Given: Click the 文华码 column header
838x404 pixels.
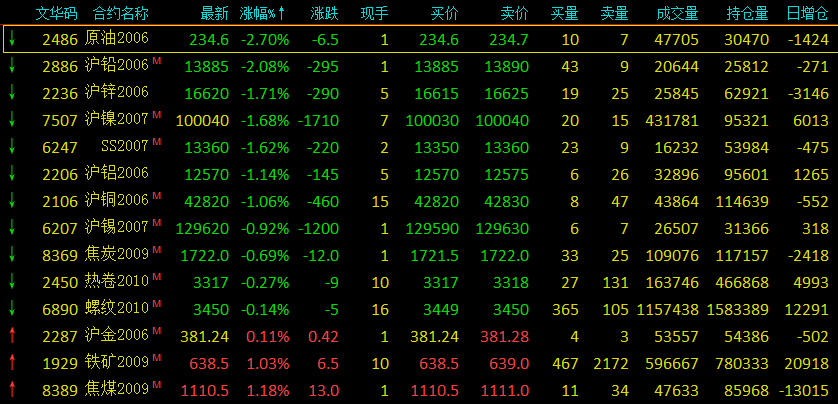Looking at the screenshot, I should tap(57, 13).
